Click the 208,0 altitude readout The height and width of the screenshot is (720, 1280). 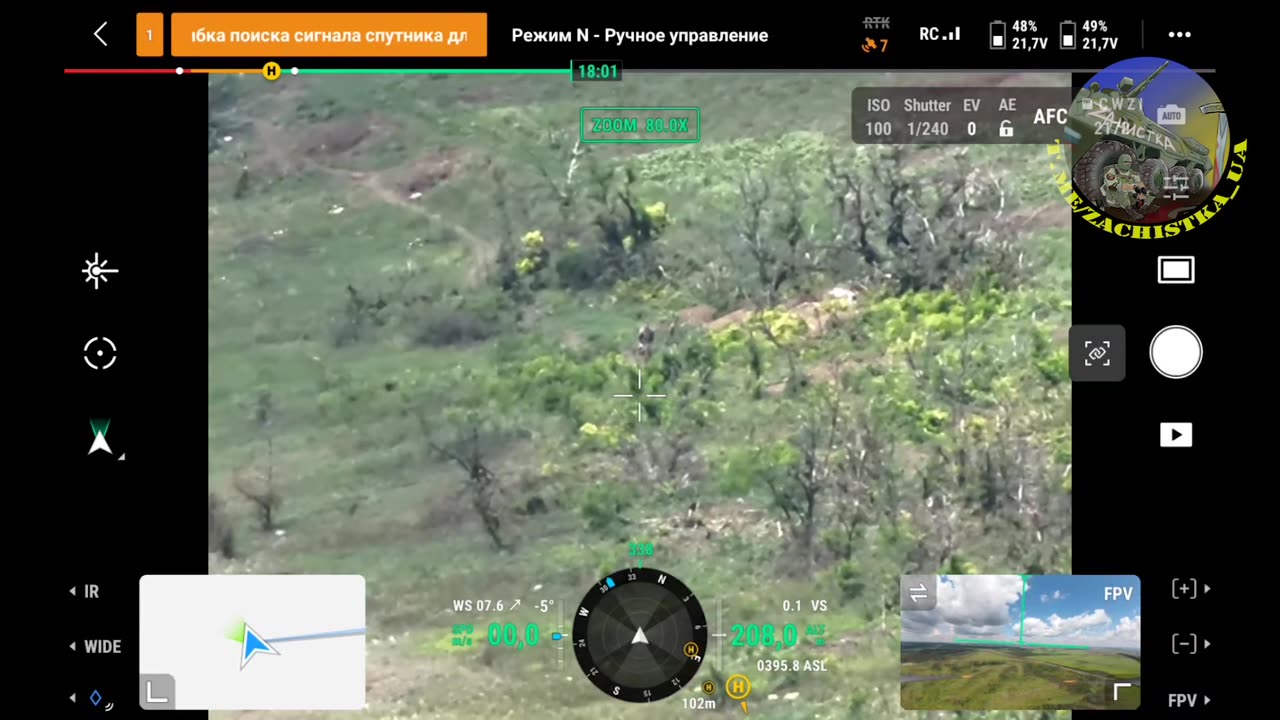pos(764,635)
